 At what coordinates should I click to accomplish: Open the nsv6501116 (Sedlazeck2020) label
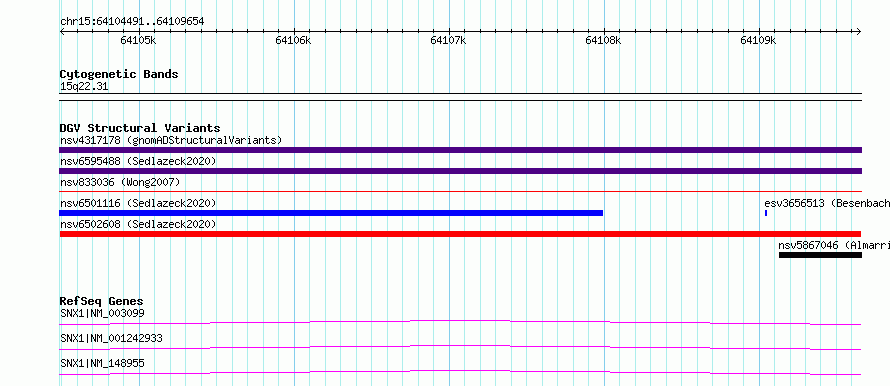tap(138, 203)
